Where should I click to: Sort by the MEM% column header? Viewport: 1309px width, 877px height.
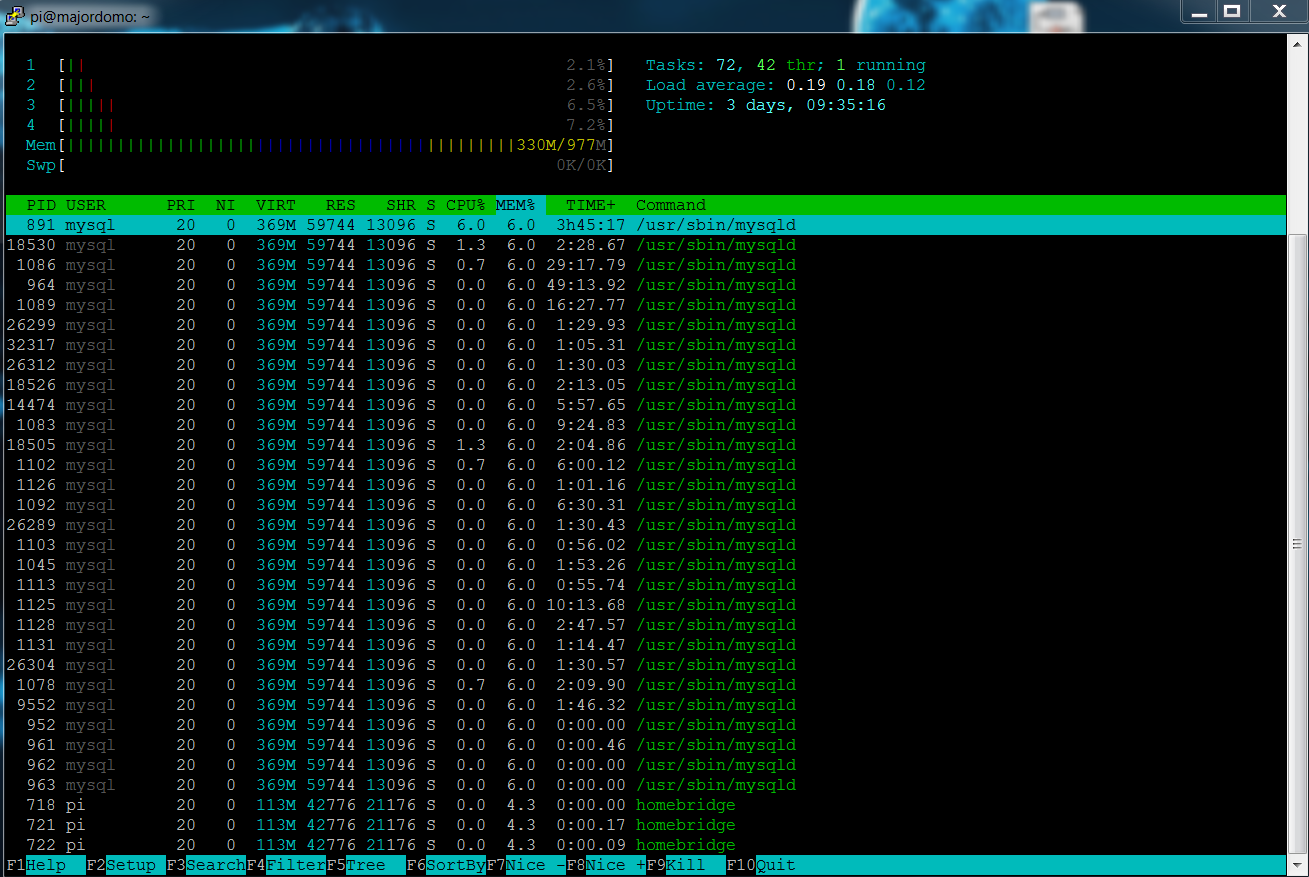click(x=516, y=205)
